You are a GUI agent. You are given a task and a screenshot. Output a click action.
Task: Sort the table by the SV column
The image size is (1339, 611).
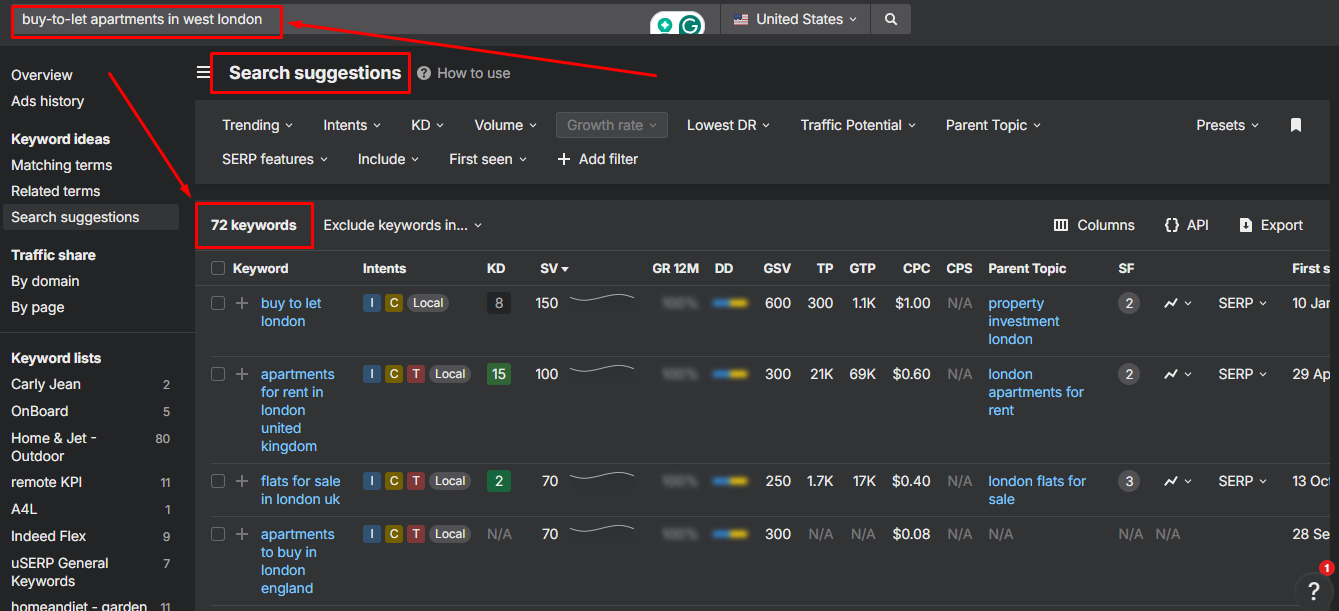(554, 268)
